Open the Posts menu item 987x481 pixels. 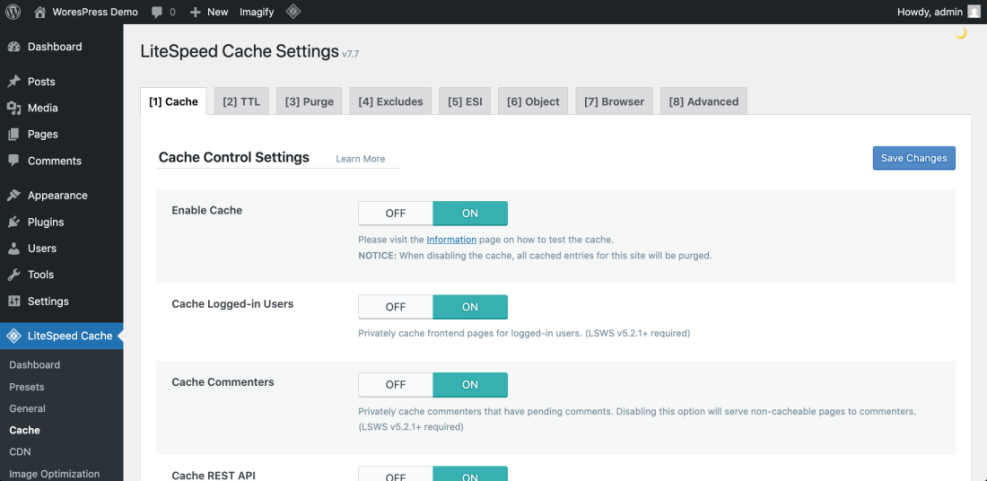click(42, 82)
